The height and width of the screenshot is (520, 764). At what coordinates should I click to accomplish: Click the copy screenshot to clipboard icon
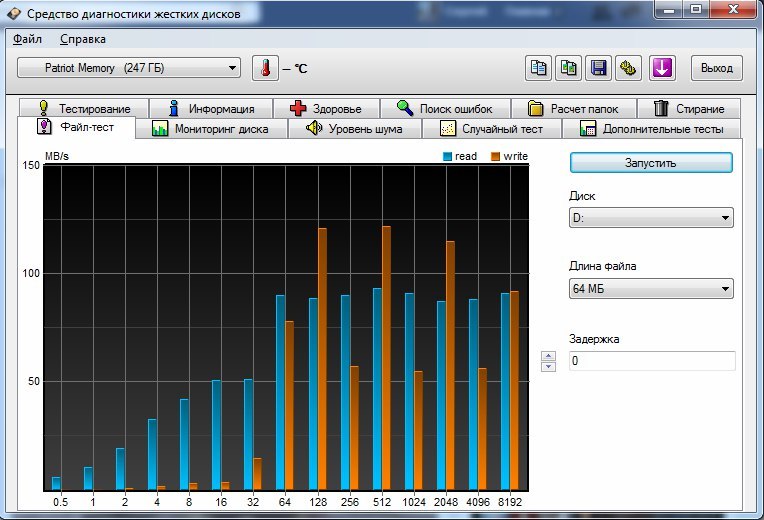coord(569,68)
